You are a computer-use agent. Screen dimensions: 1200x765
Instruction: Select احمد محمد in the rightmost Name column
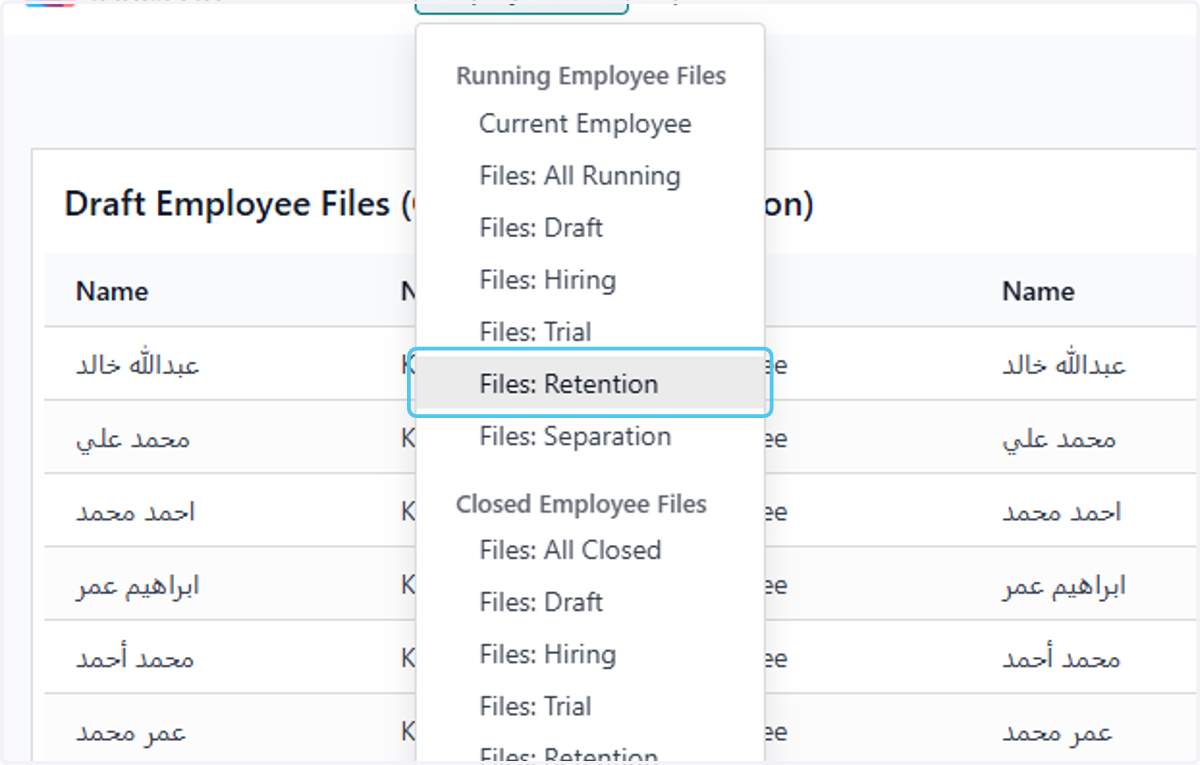(1062, 512)
